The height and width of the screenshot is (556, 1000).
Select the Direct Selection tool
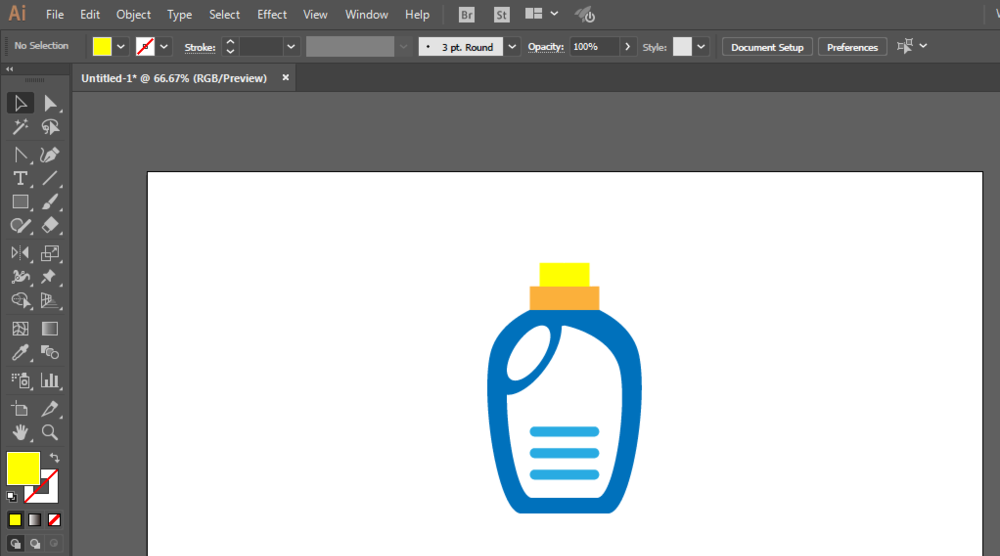pos(50,103)
